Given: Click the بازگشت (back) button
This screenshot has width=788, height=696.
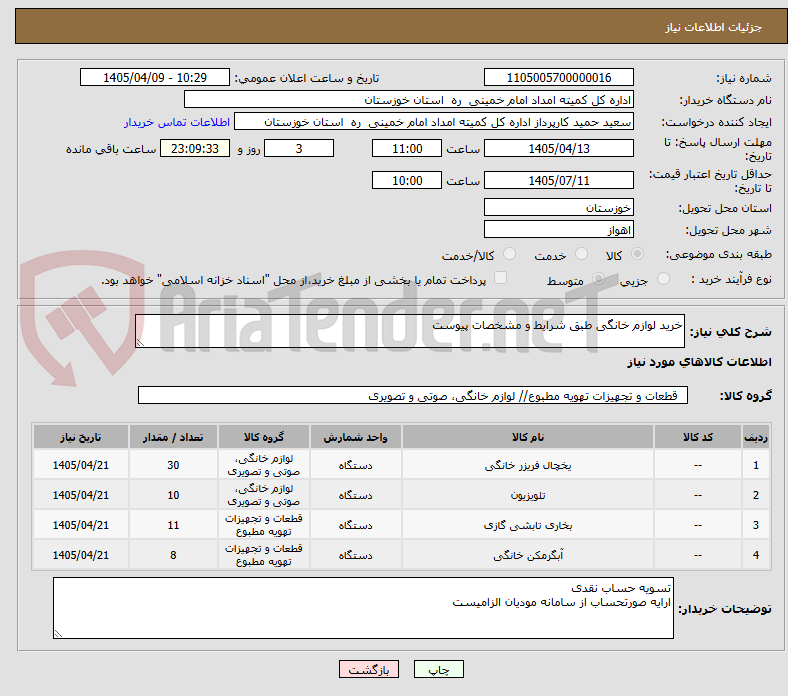Looking at the screenshot, I should pyautogui.click(x=369, y=669).
